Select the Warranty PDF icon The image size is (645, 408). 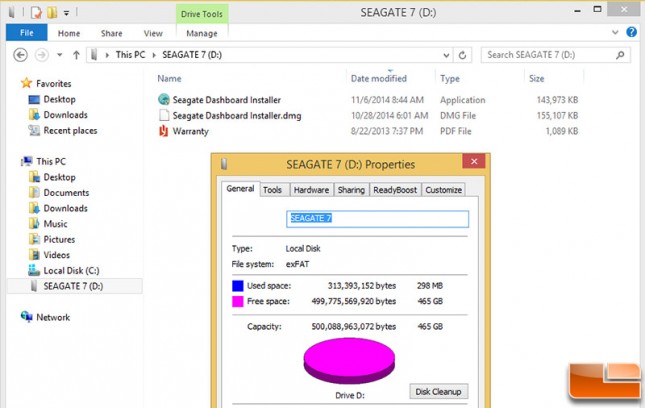coord(163,131)
